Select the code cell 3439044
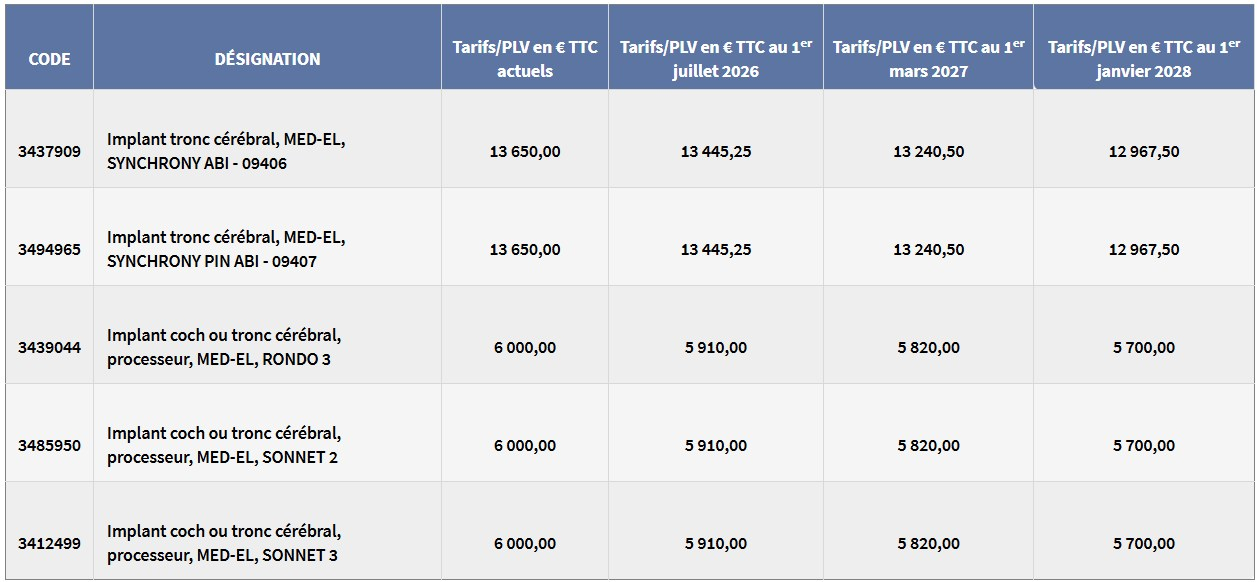The image size is (1257, 582). 49,348
